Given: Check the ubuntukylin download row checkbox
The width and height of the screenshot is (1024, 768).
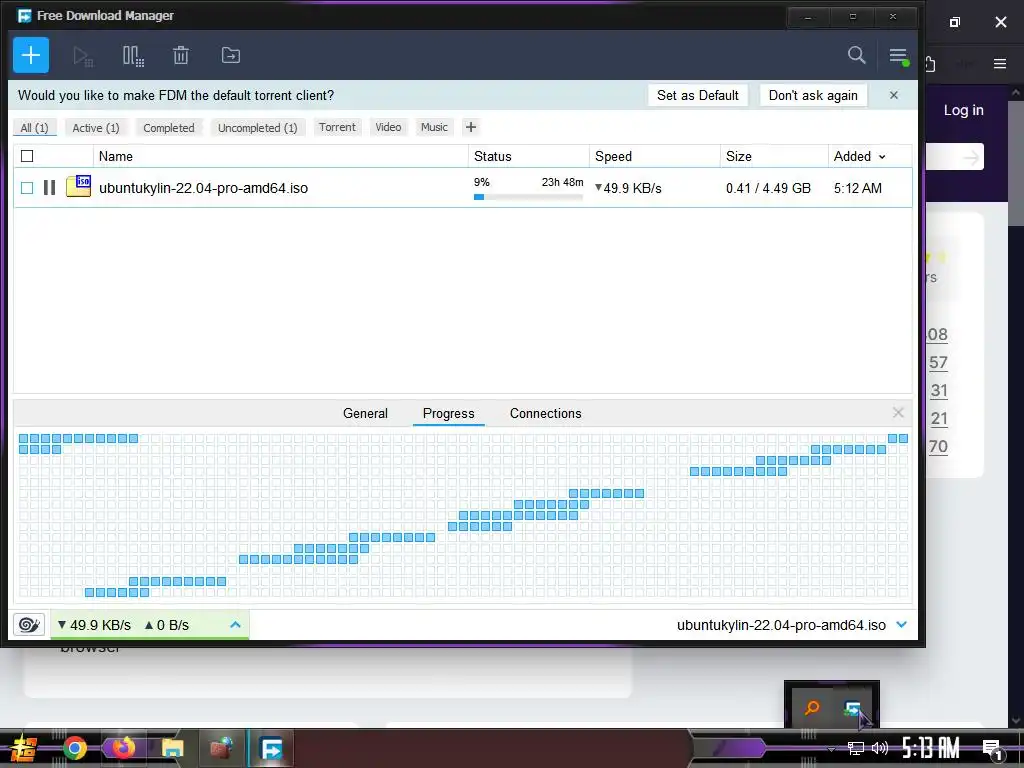Looking at the screenshot, I should coord(27,188).
